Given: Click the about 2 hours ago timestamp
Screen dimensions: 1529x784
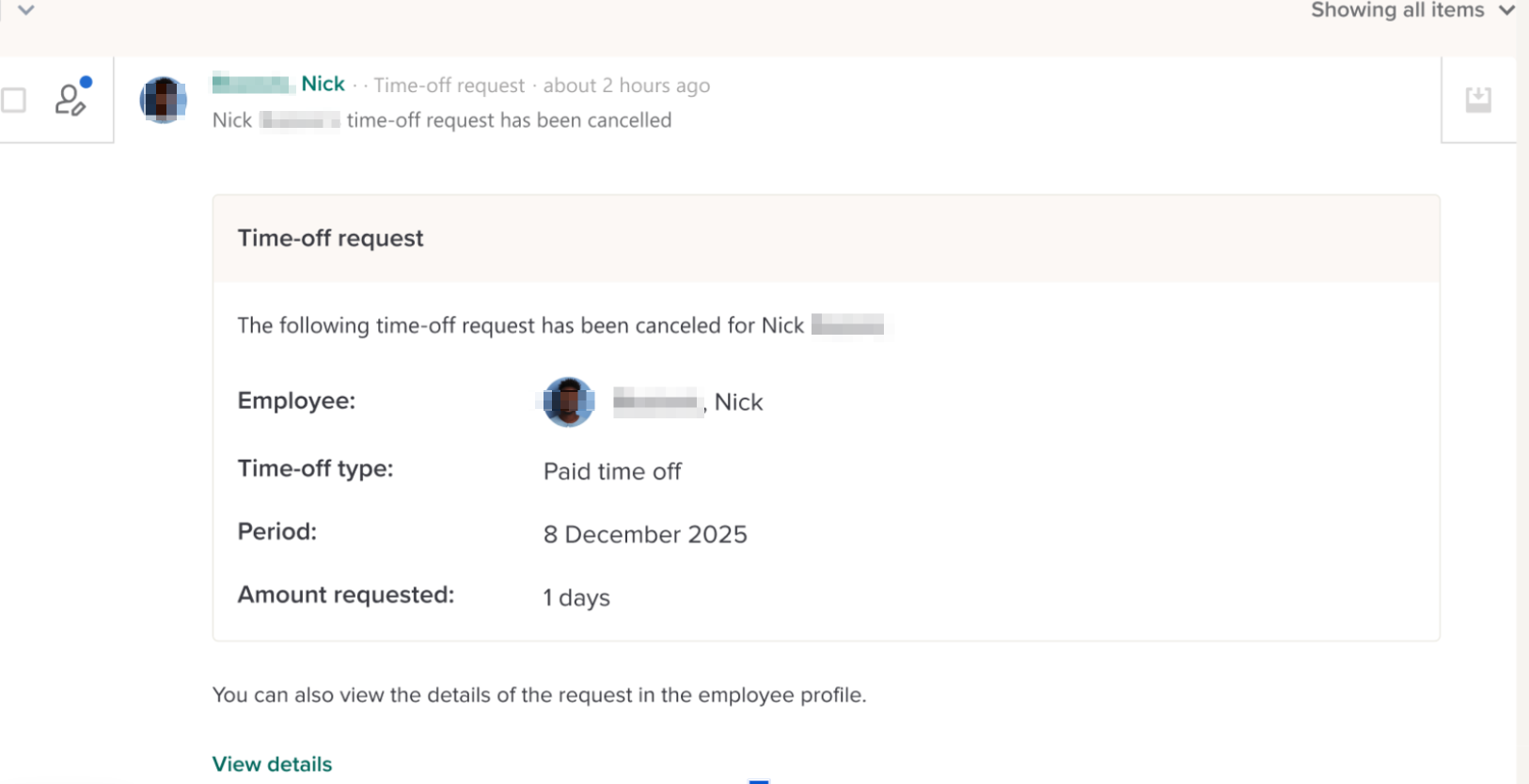Looking at the screenshot, I should [626, 86].
